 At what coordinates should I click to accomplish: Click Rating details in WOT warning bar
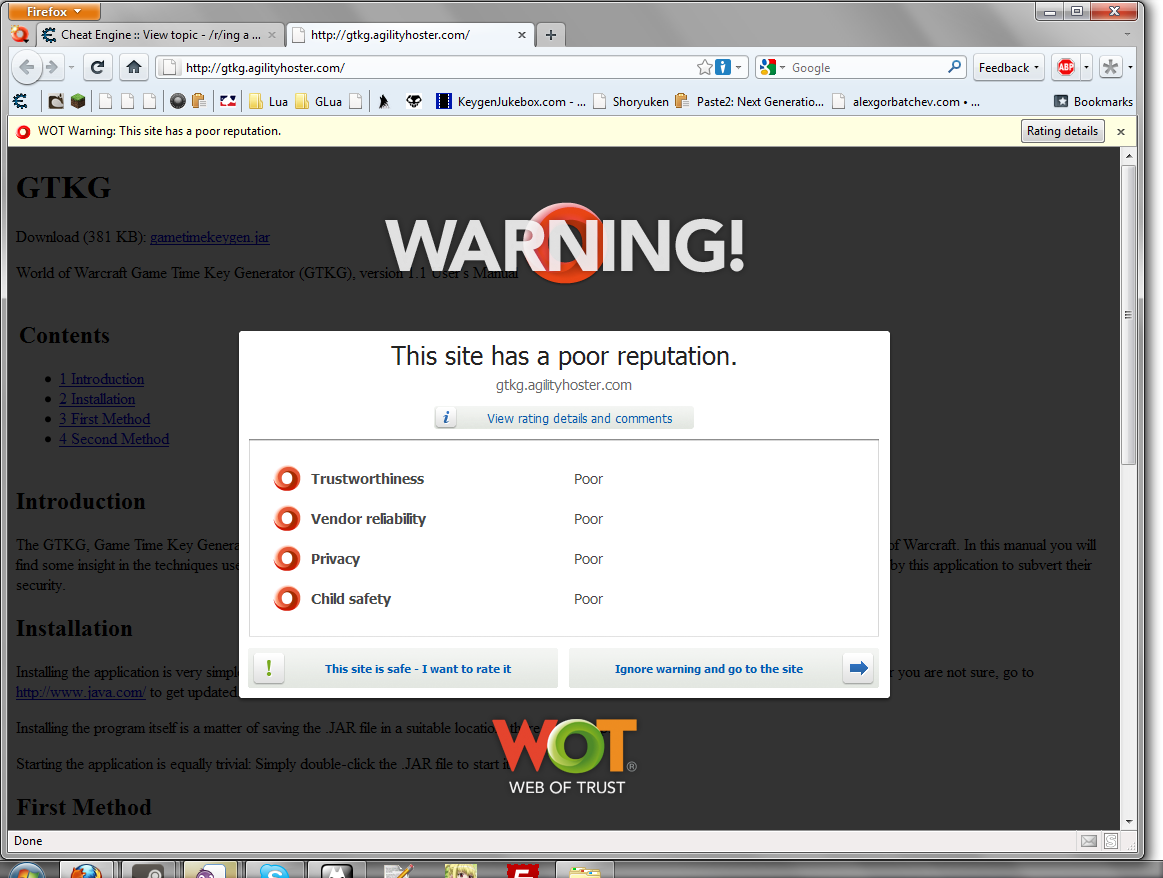pyautogui.click(x=1062, y=131)
